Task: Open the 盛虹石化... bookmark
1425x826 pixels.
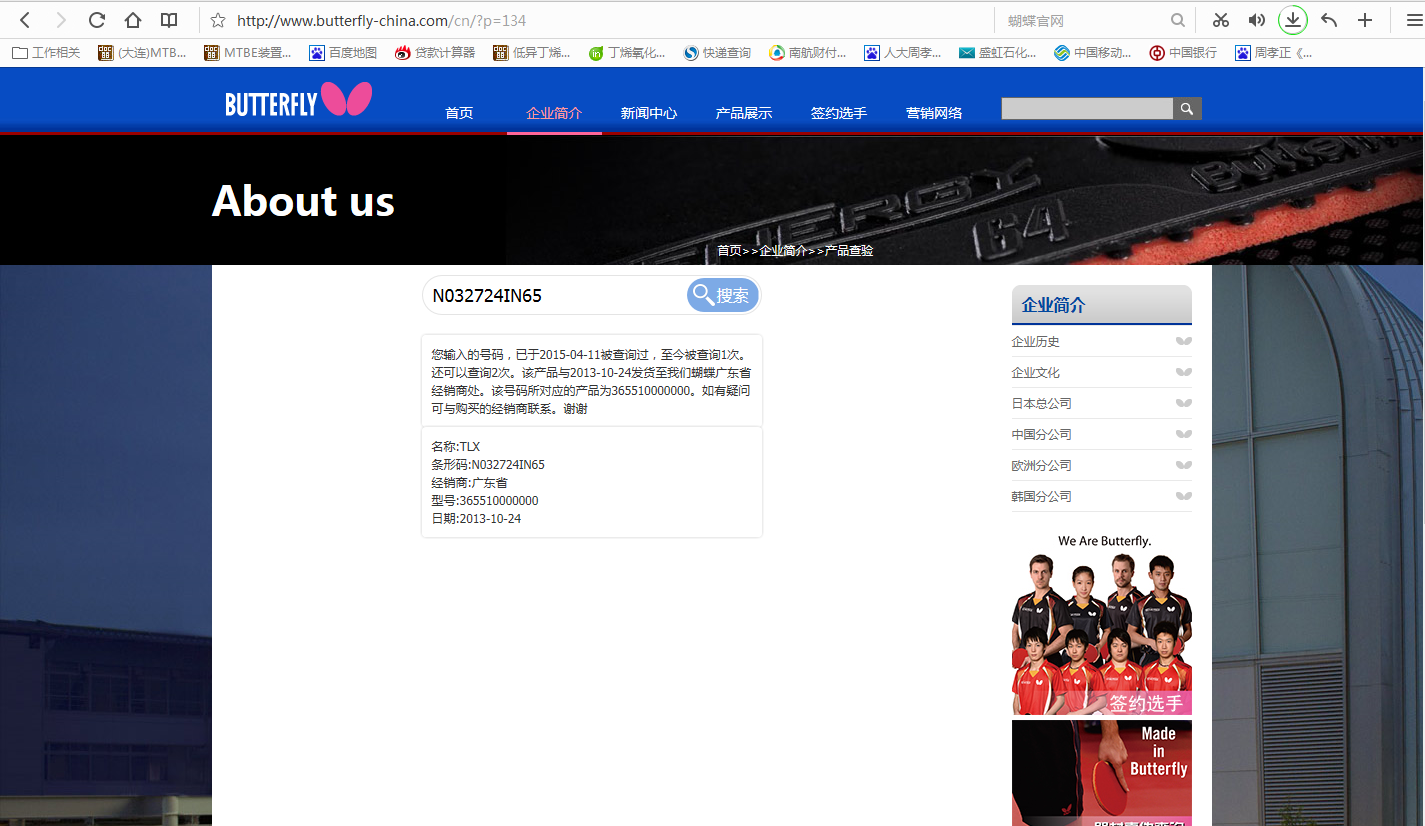Action: [998, 53]
